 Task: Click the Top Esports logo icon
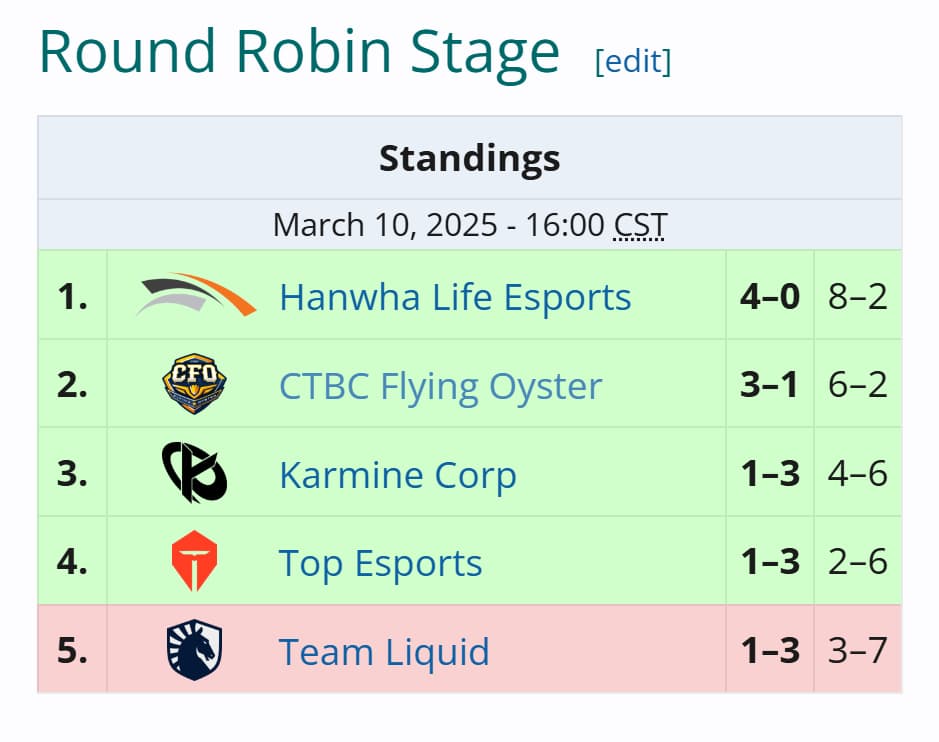194,562
